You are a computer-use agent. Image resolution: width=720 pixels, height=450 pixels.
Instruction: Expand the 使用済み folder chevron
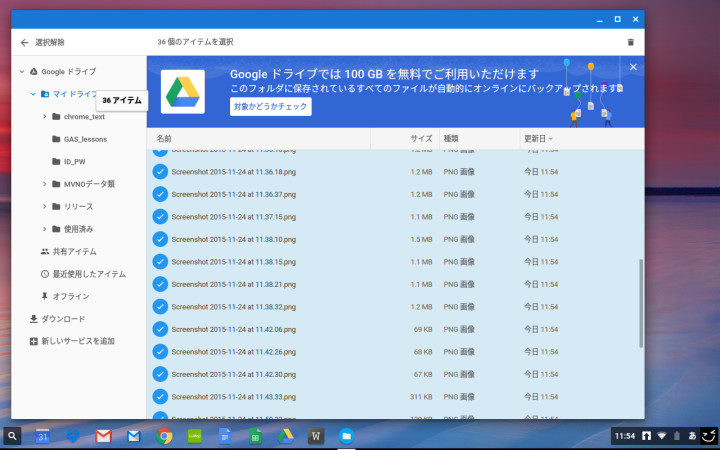pyautogui.click(x=45, y=229)
